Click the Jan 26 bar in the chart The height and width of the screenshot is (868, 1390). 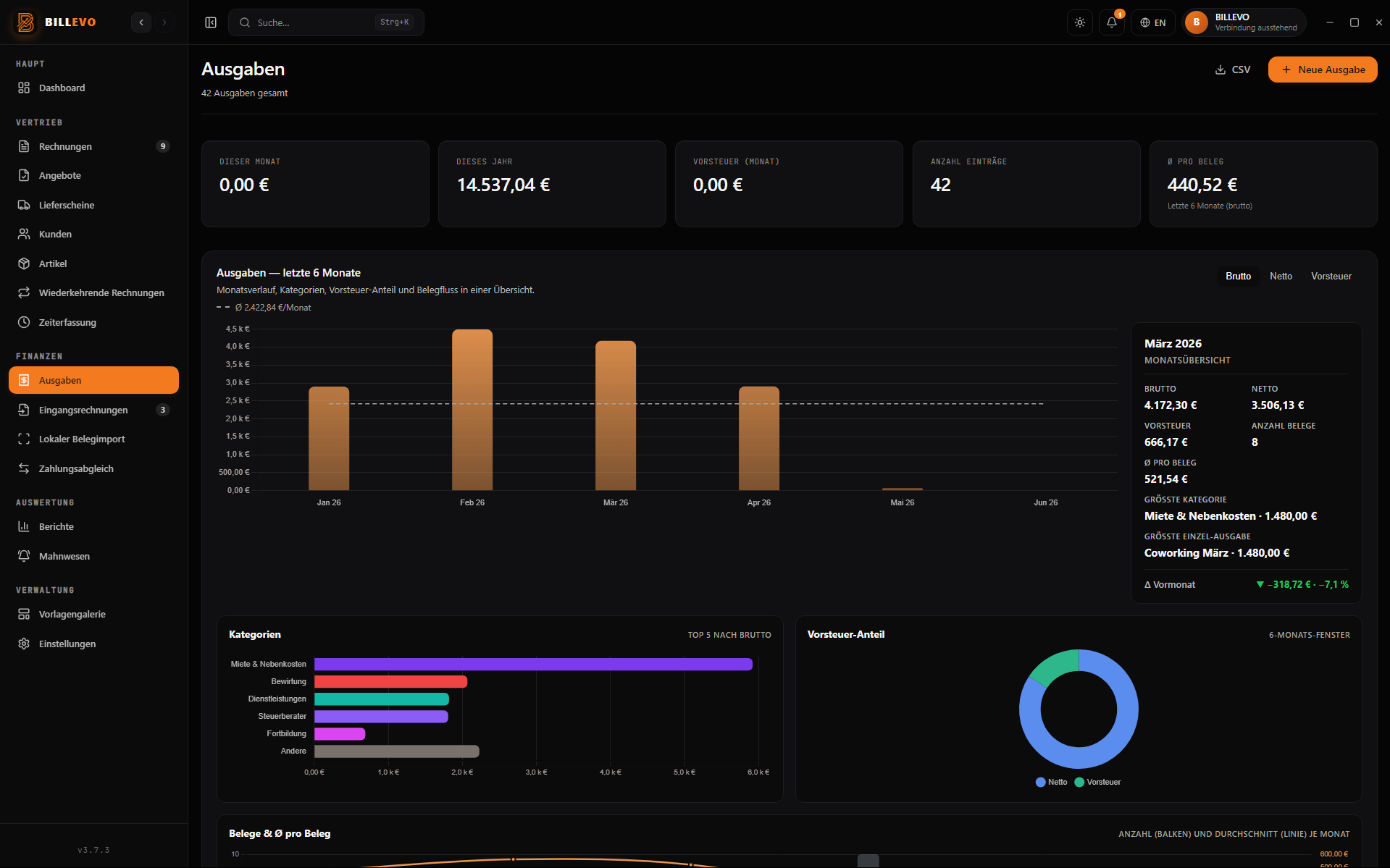pos(329,438)
